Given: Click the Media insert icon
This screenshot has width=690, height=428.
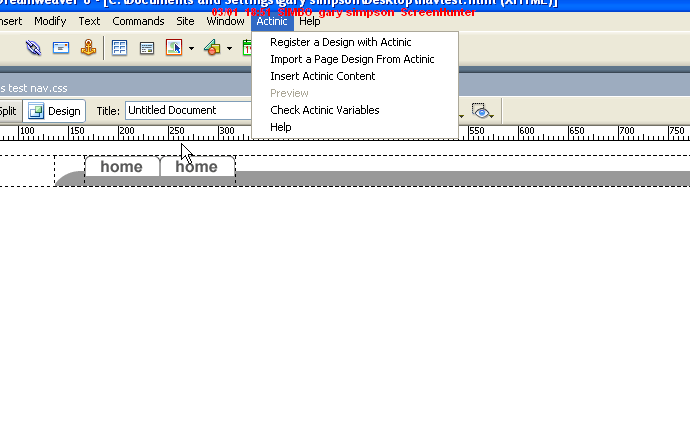Looking at the screenshot, I should pos(212,48).
